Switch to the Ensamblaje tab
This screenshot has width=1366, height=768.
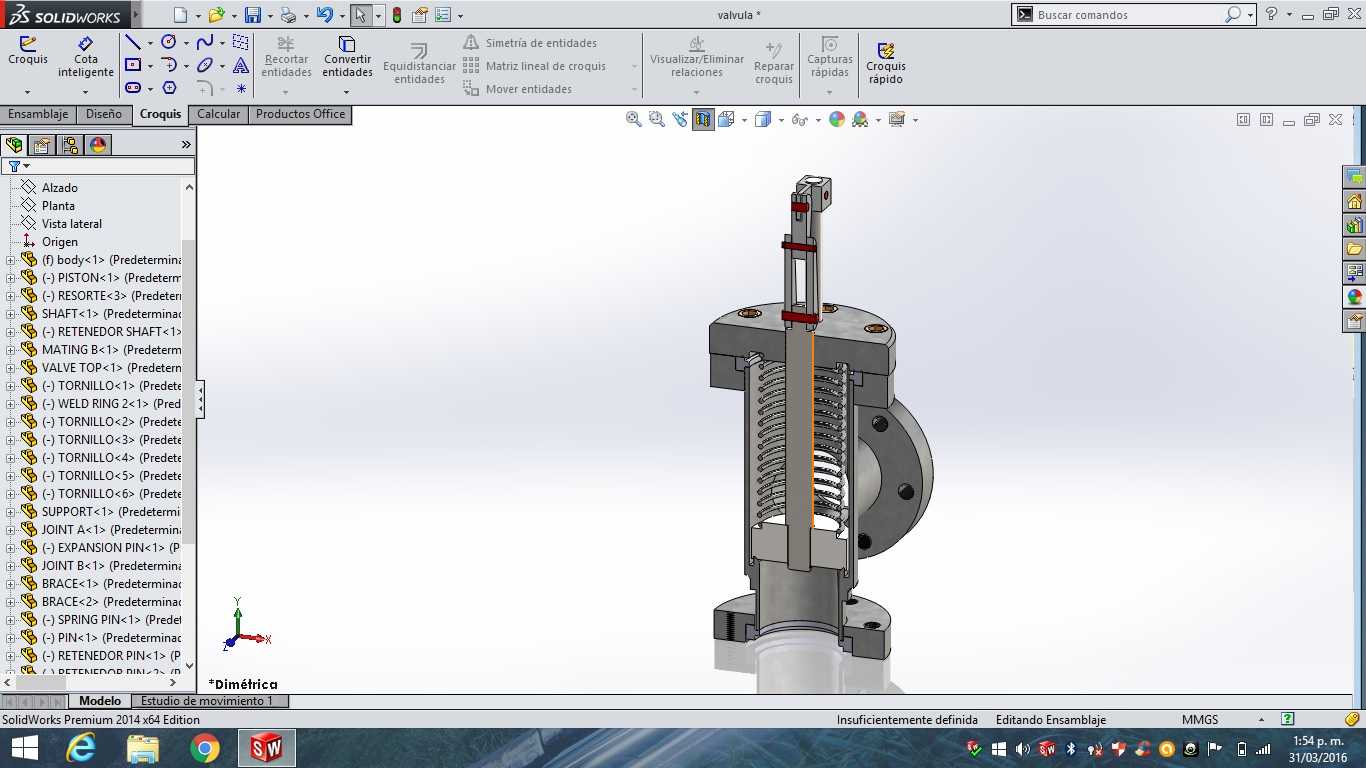click(38, 114)
